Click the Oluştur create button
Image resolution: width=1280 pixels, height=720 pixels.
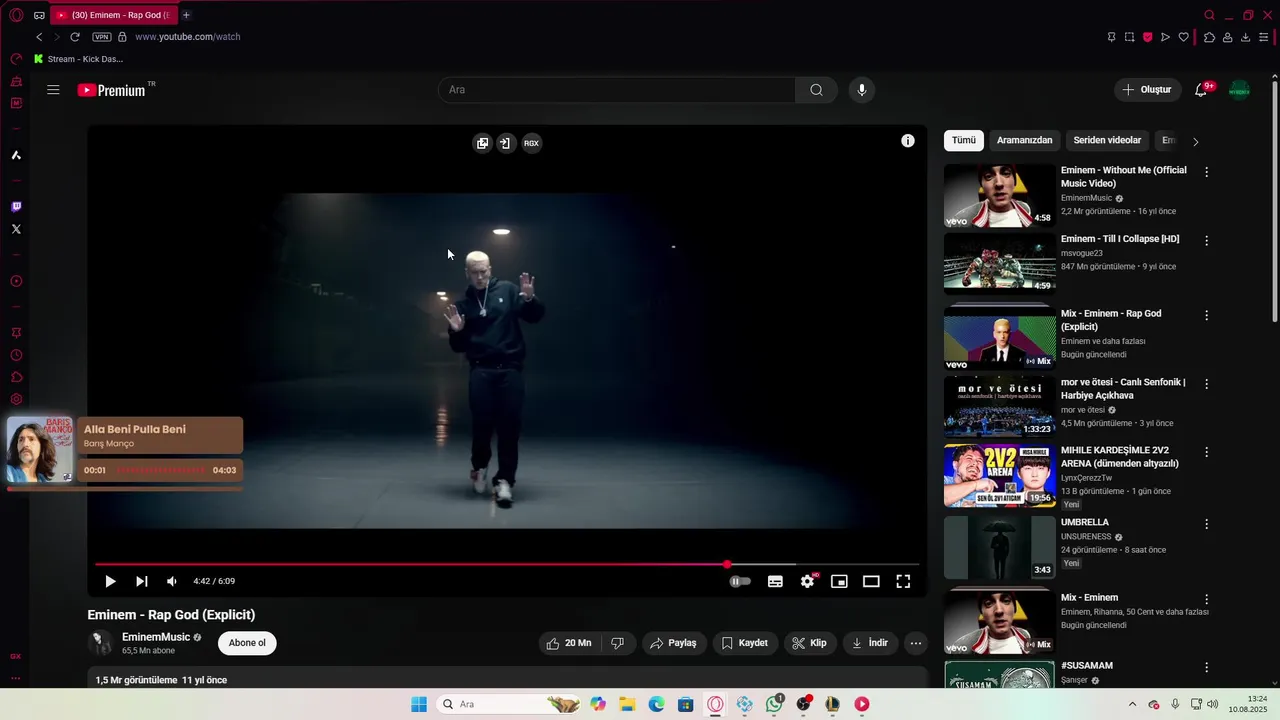(1147, 90)
